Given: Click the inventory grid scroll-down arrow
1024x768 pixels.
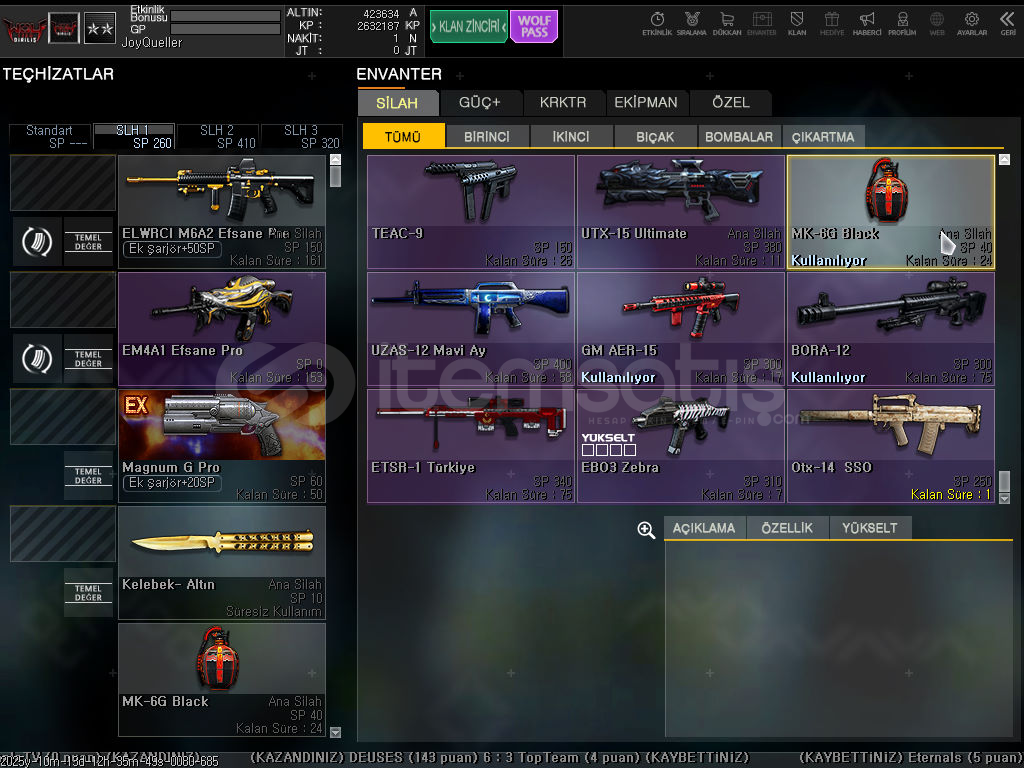Looking at the screenshot, I should click(1004, 498).
